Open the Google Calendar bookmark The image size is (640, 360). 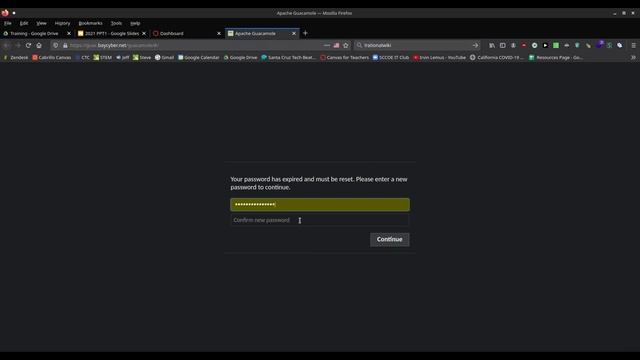coord(199,58)
